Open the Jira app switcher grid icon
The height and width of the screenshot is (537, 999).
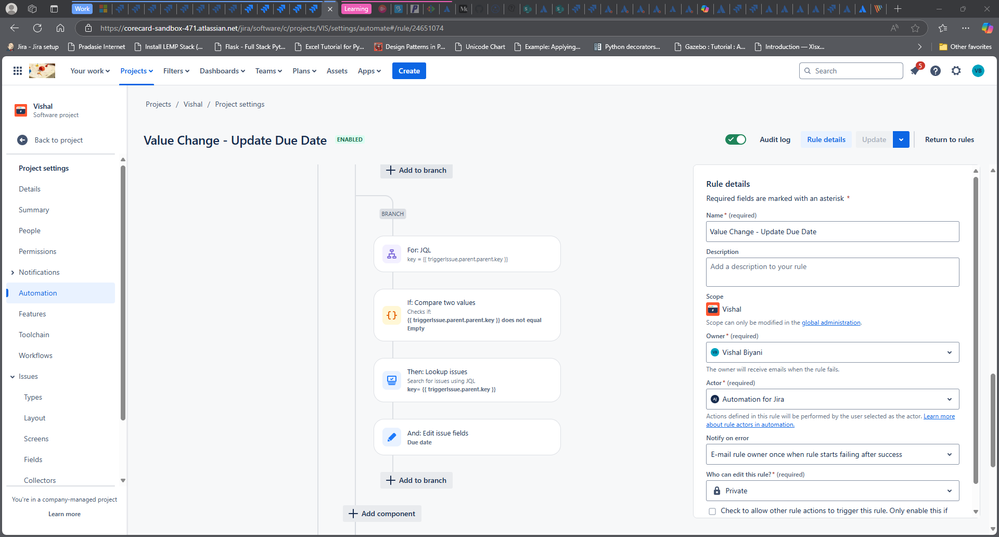(17, 71)
